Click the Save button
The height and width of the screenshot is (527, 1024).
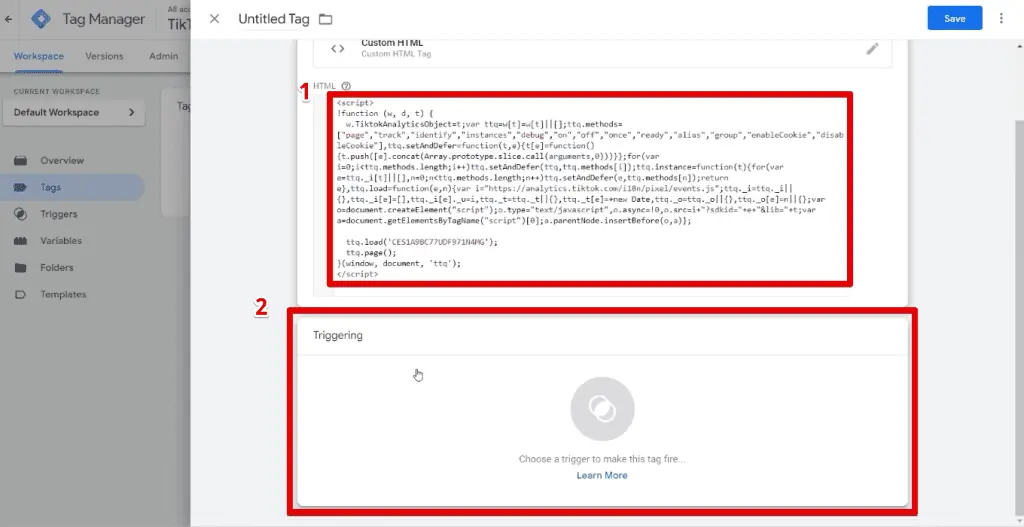click(x=954, y=18)
